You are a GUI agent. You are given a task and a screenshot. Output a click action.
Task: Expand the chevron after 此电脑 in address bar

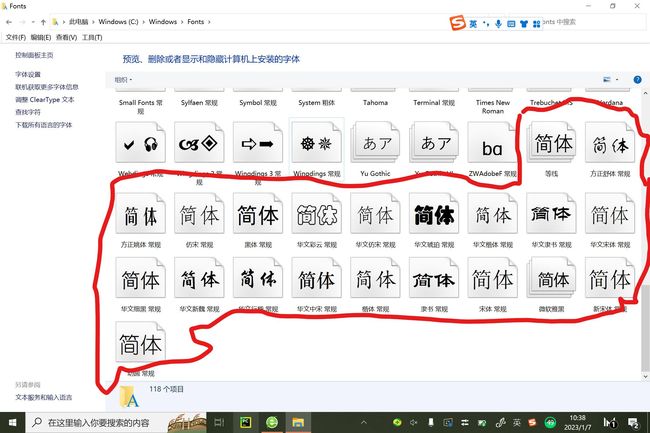click(93, 22)
